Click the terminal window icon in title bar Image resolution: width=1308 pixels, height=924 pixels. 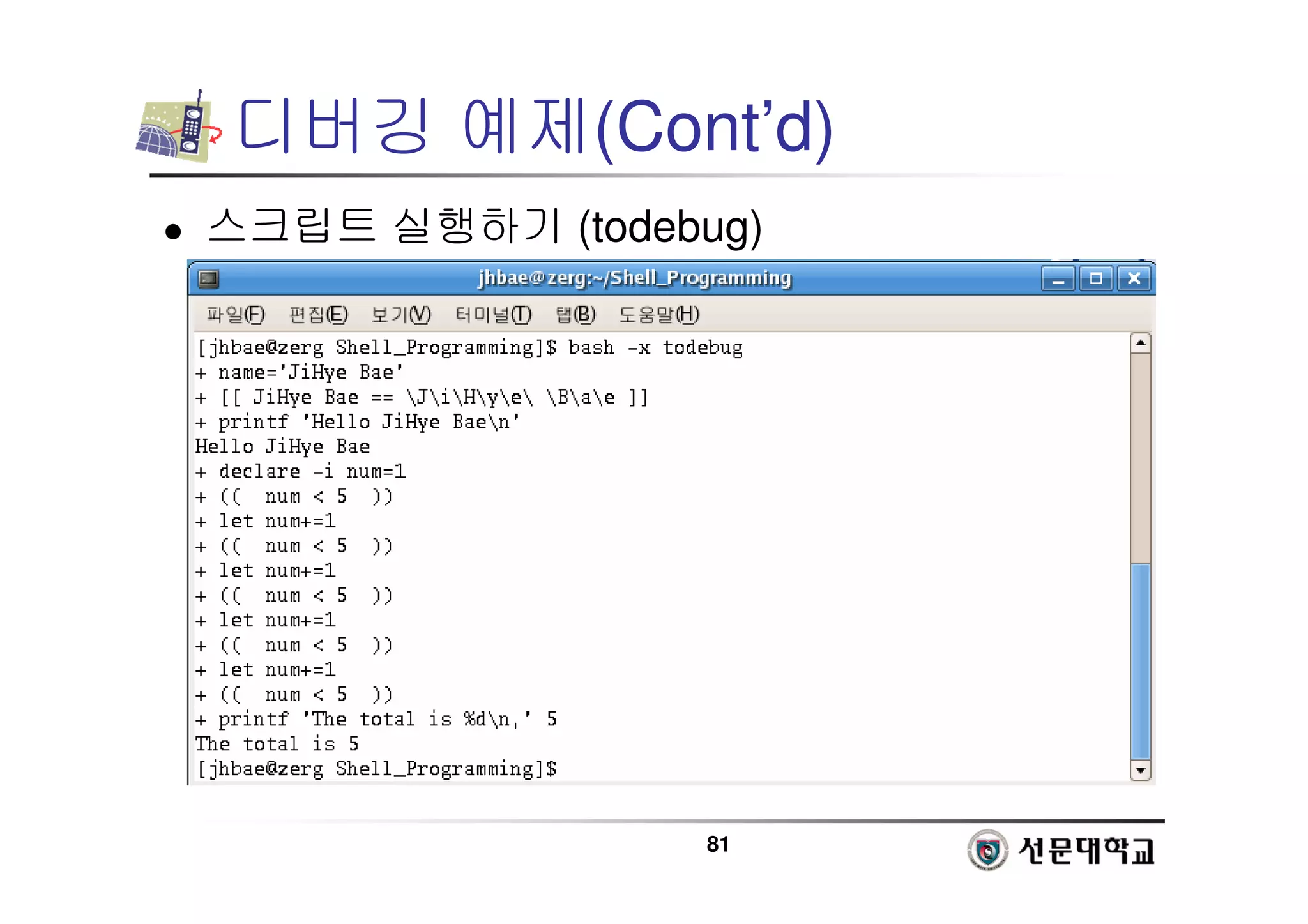coord(208,278)
